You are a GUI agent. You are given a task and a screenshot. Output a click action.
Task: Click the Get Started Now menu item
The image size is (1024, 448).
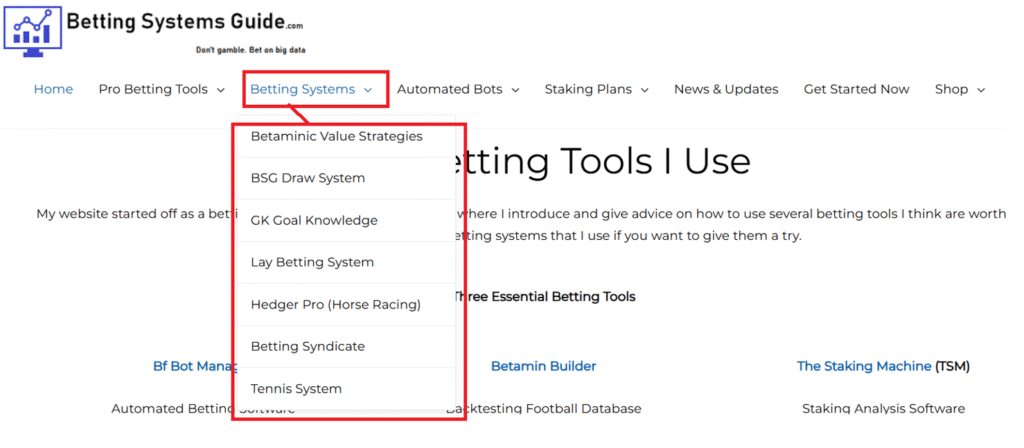[x=856, y=89]
